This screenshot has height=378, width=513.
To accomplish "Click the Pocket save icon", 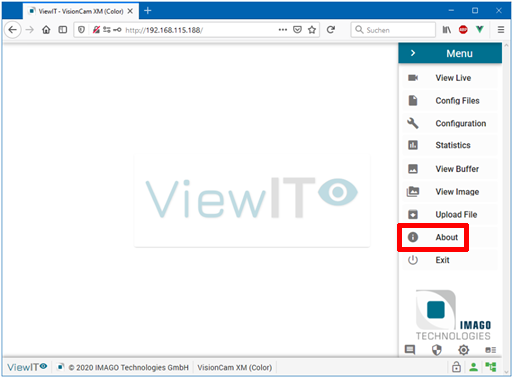I will coord(297,30).
